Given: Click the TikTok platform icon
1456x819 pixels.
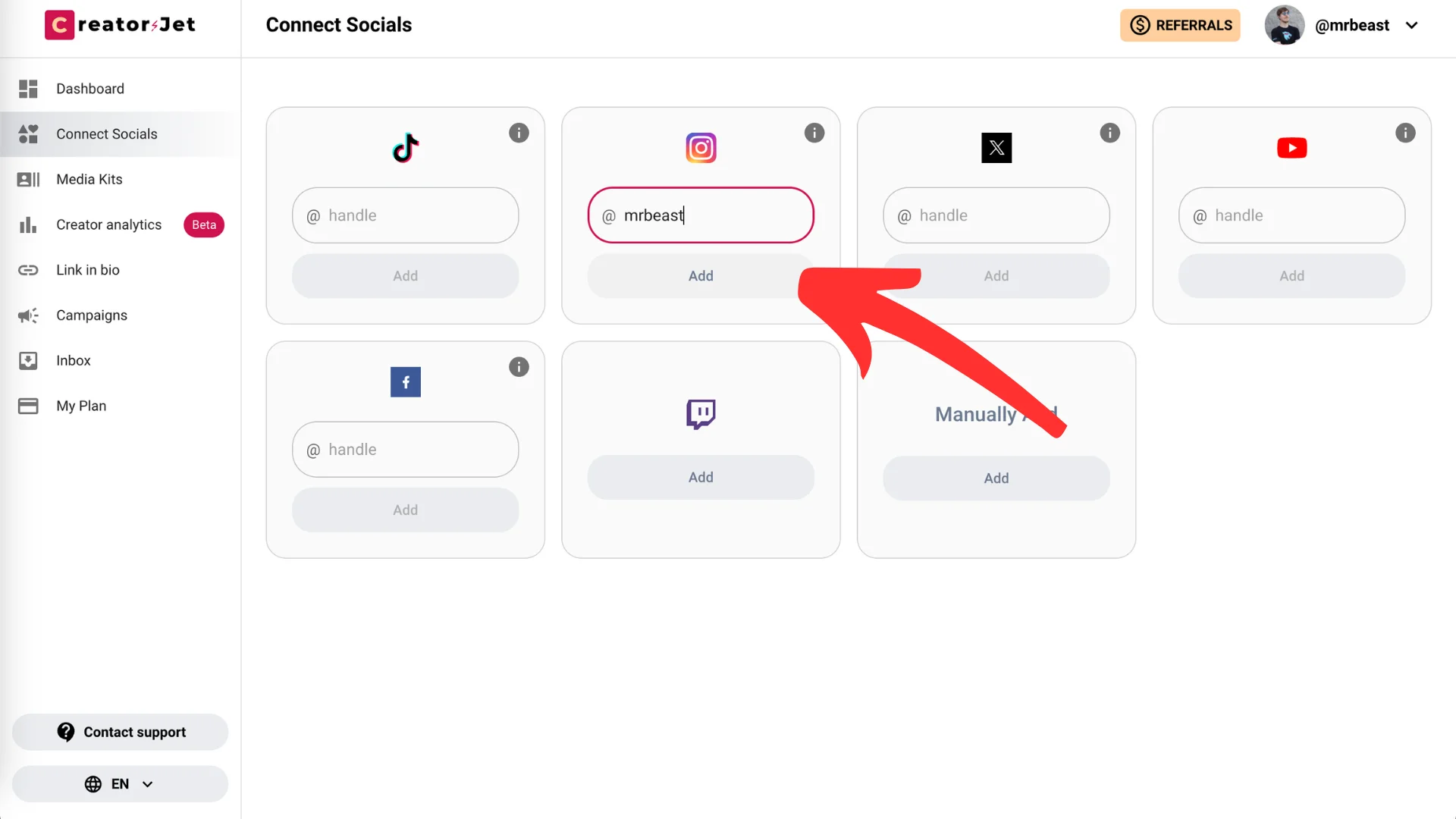Looking at the screenshot, I should [x=405, y=147].
